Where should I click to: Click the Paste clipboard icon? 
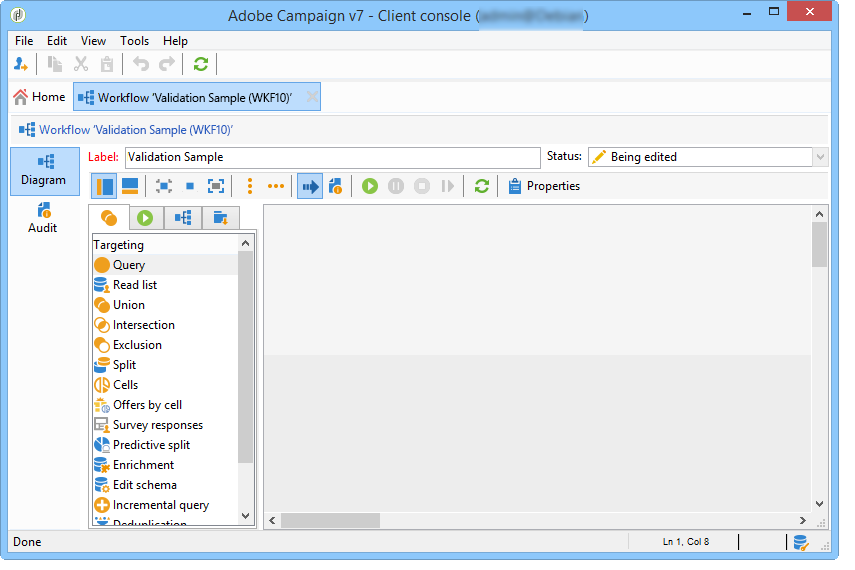107,64
